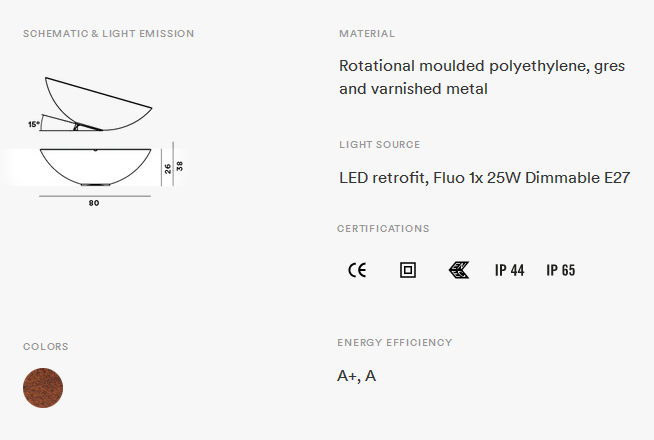Click the Material section heading
The height and width of the screenshot is (440, 654).
(367, 34)
